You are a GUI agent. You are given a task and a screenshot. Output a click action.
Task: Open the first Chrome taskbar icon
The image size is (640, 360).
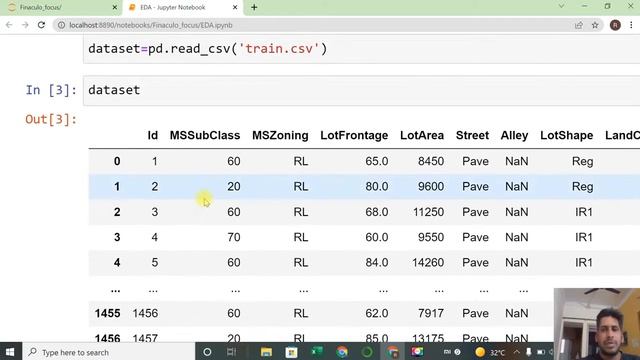point(342,352)
